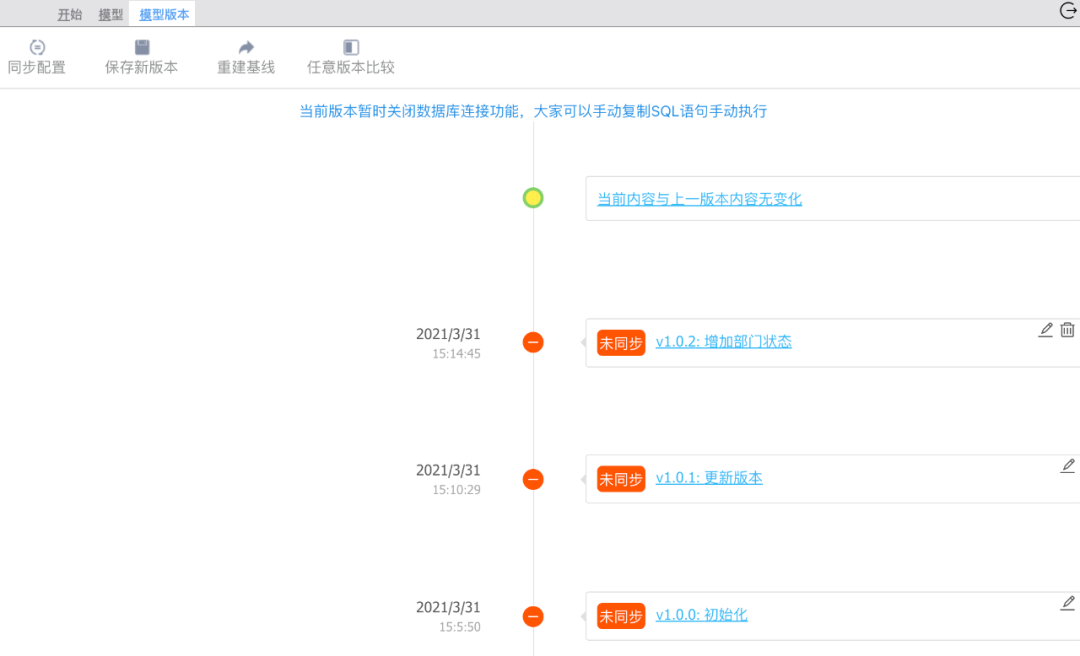Screen dimensions: 1080x656
Task: Click the 重建基线 rebuild baseline icon
Action: 244,47
